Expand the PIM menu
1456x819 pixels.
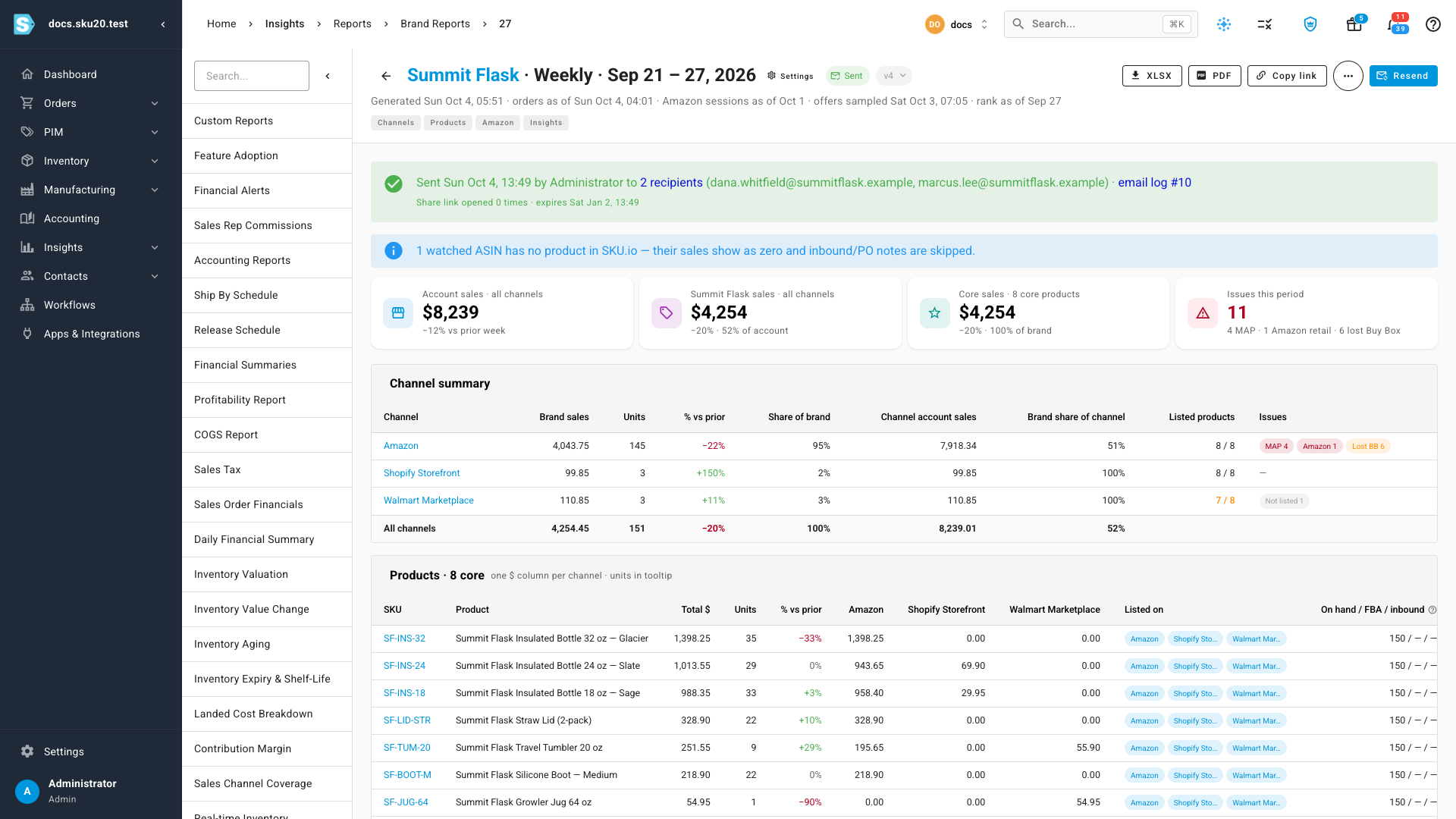coord(155,132)
